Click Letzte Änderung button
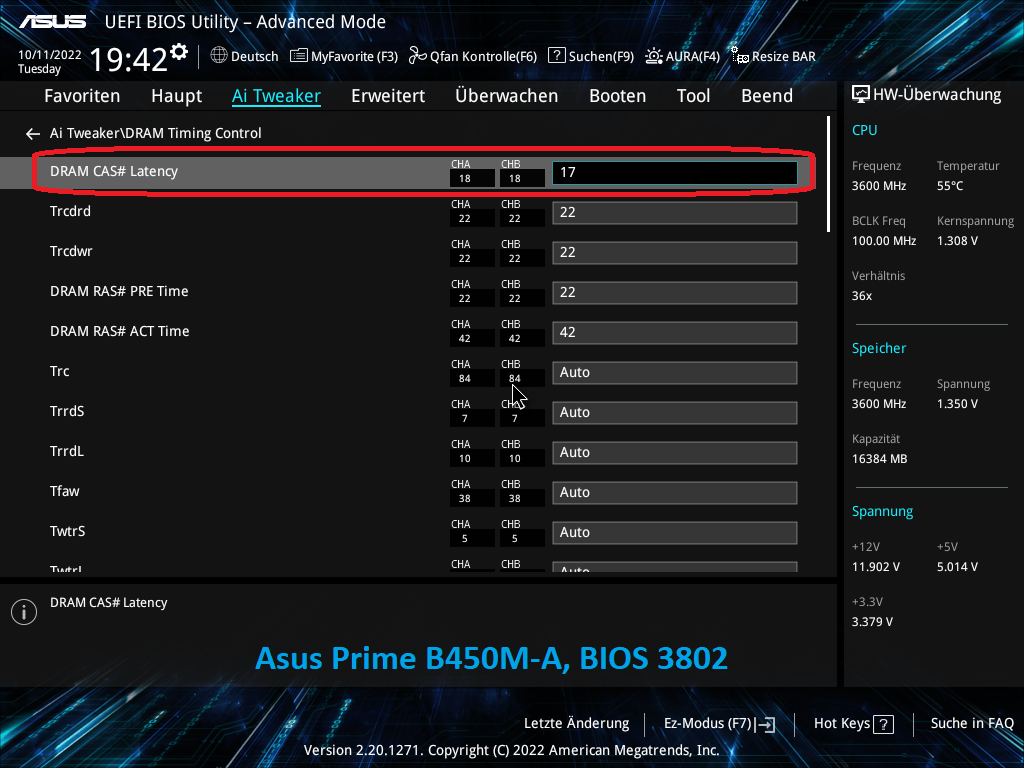Image resolution: width=1024 pixels, height=768 pixels. (x=577, y=724)
